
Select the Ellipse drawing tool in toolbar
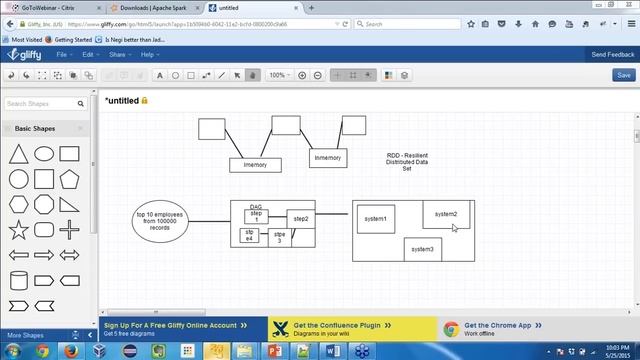[176, 76]
